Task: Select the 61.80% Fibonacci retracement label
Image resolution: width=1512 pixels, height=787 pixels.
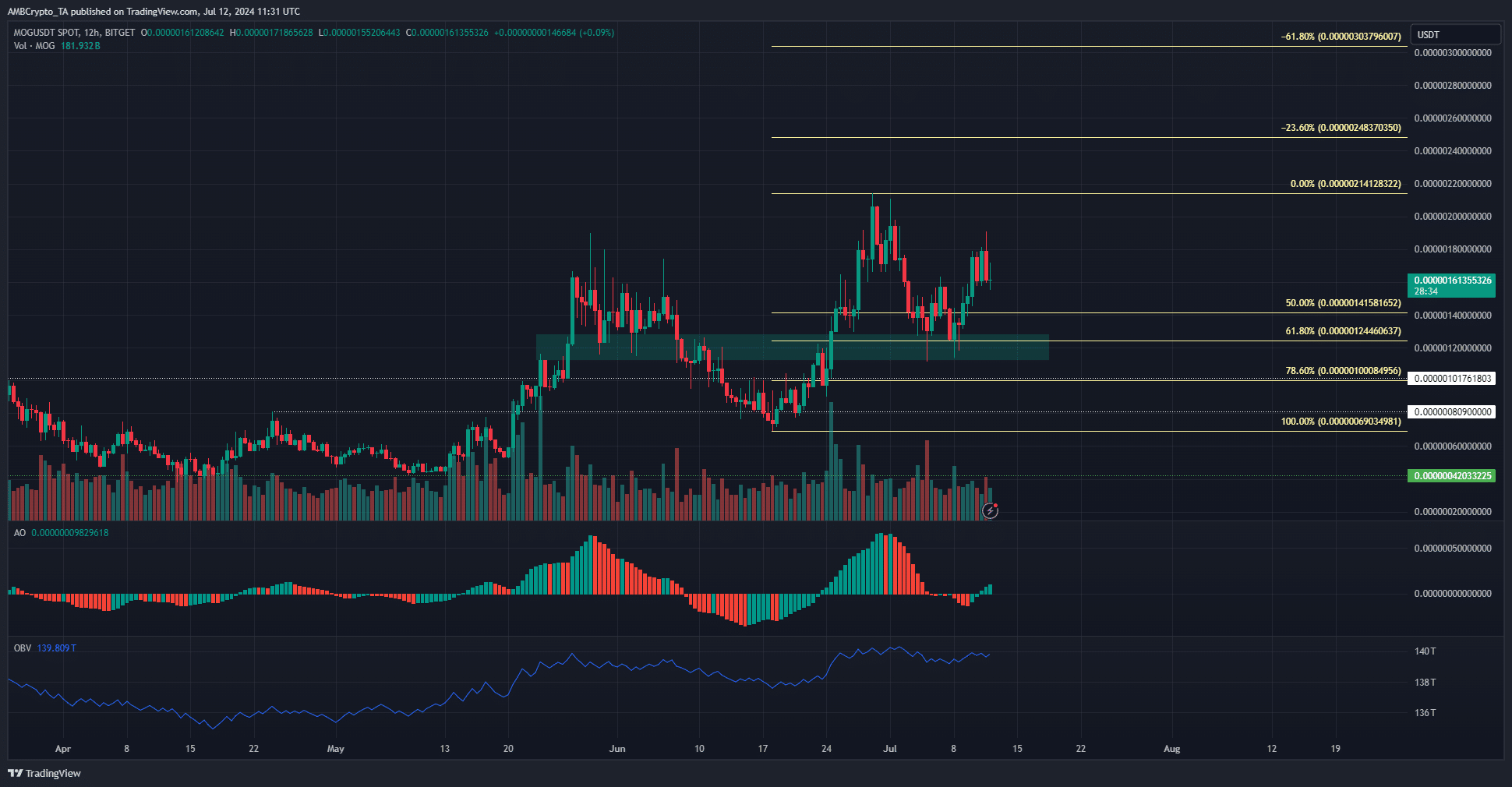Action: click(x=1343, y=331)
